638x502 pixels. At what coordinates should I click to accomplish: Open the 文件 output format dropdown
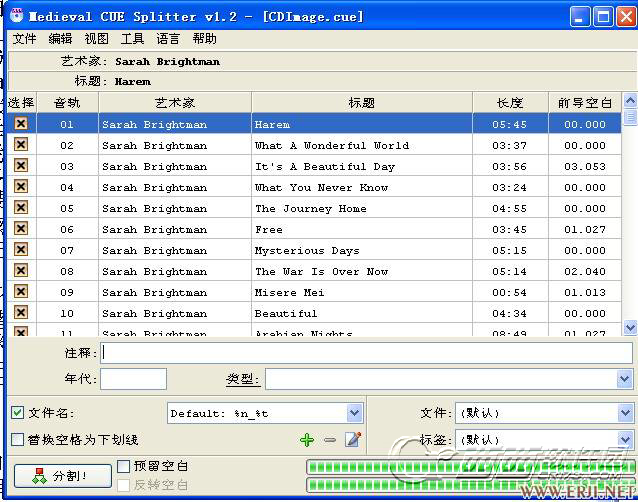tap(625, 413)
